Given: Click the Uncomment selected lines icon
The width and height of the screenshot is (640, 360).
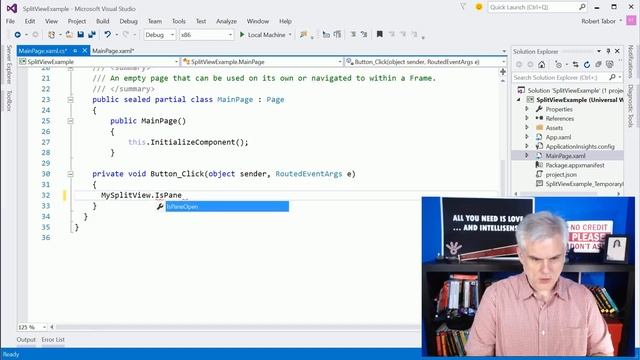Looking at the screenshot, I should (364, 35).
